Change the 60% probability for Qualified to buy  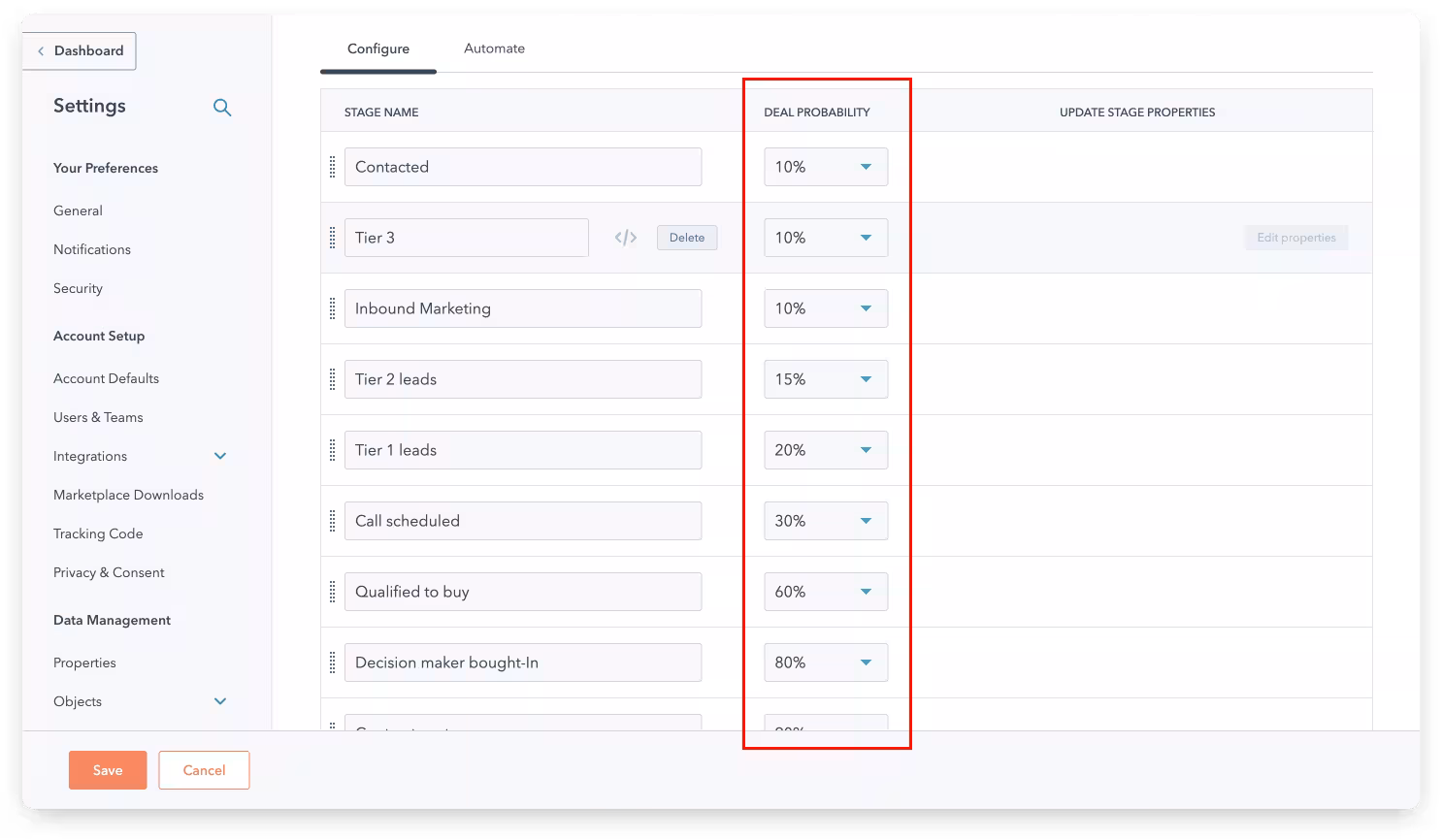(x=826, y=592)
